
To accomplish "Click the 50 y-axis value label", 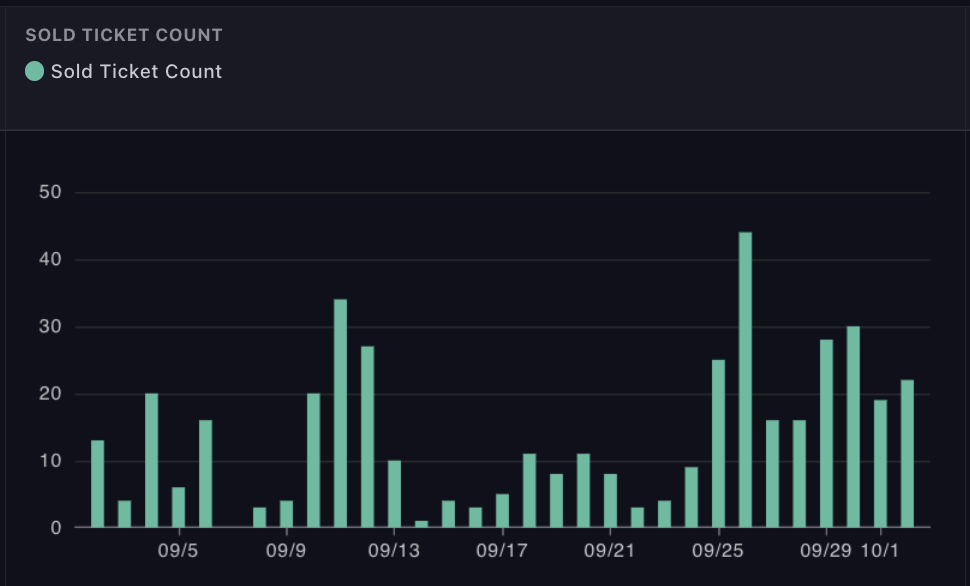I will (x=50, y=192).
